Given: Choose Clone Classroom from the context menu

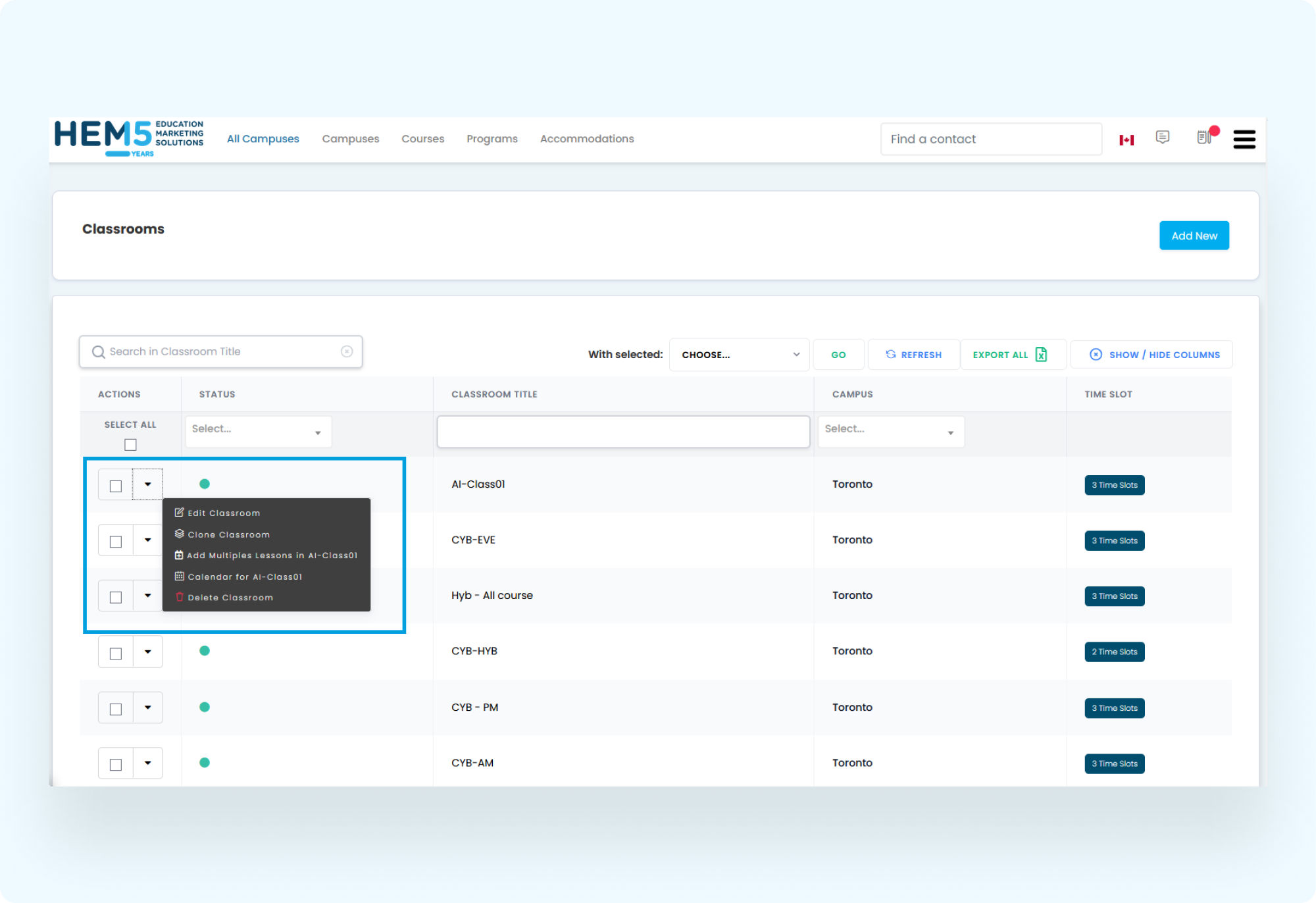Looking at the screenshot, I should click(x=228, y=534).
